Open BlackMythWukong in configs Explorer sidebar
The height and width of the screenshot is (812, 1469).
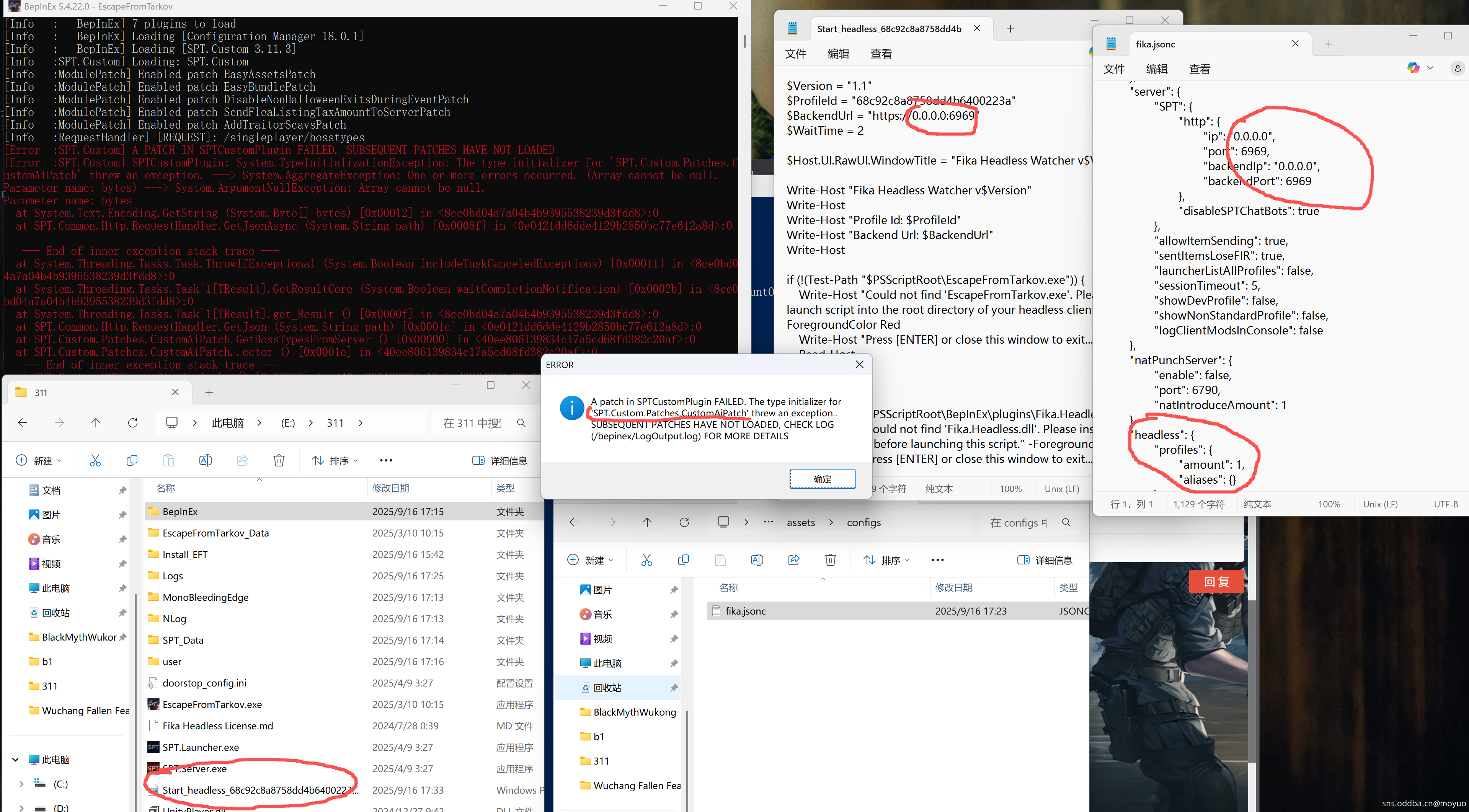[x=634, y=712]
